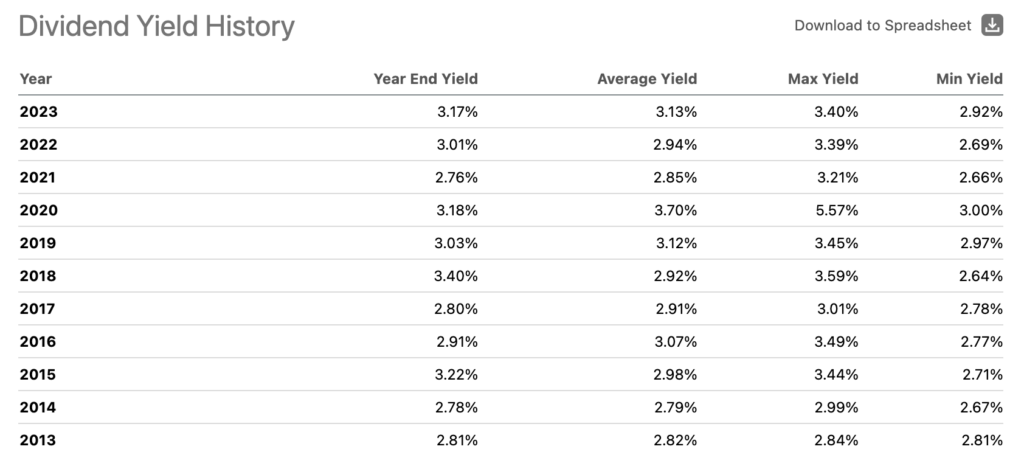Click the Year column header
This screenshot has width=1024, height=466.
click(x=36, y=79)
